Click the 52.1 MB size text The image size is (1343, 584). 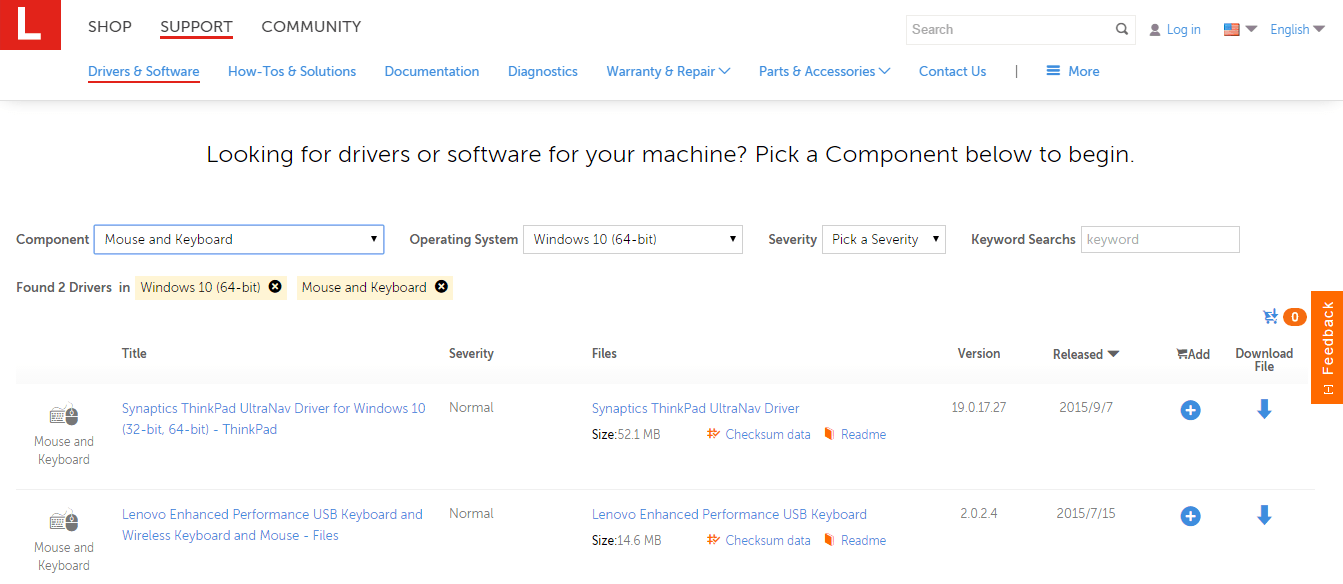(640, 434)
